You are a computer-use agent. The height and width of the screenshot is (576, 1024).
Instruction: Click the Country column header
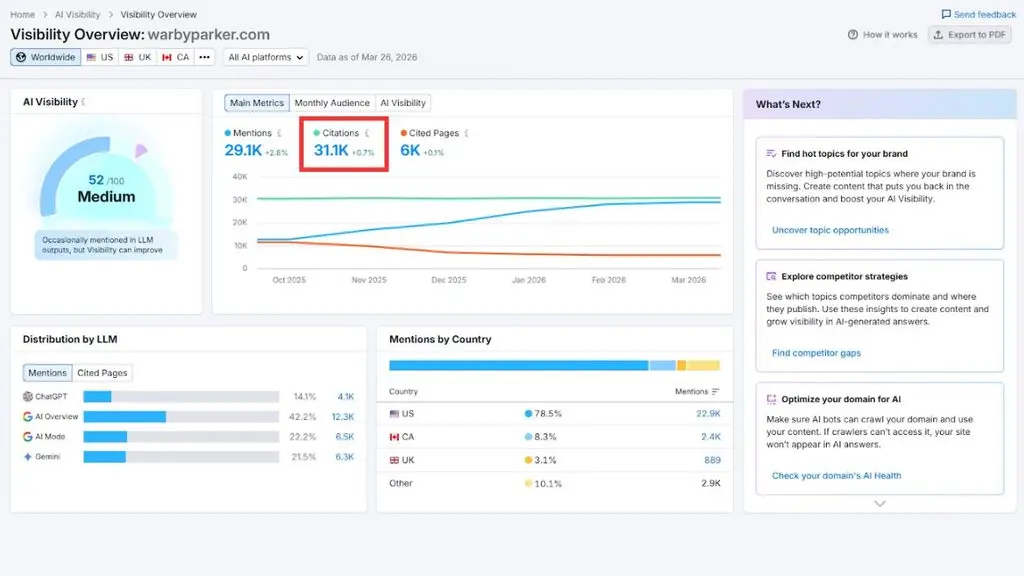coord(403,392)
